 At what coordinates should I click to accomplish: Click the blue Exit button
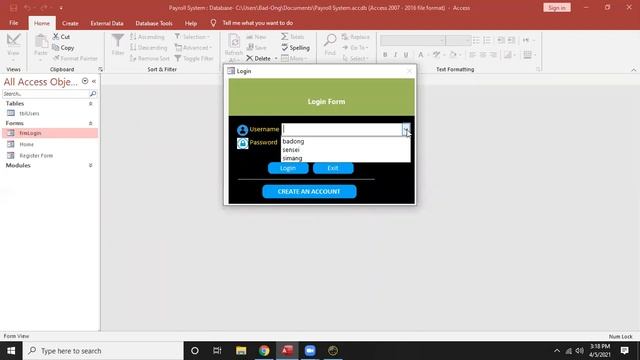333,168
